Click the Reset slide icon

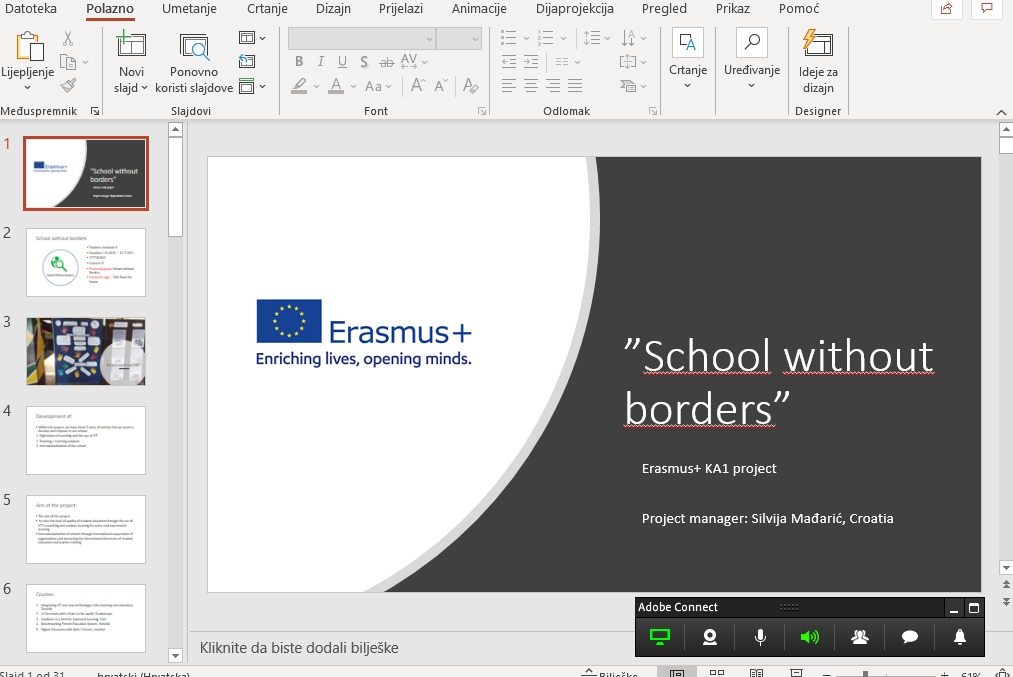click(247, 61)
